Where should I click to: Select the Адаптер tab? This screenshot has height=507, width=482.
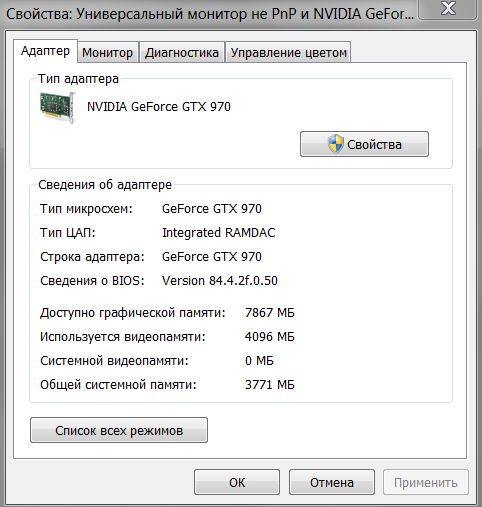click(x=45, y=51)
